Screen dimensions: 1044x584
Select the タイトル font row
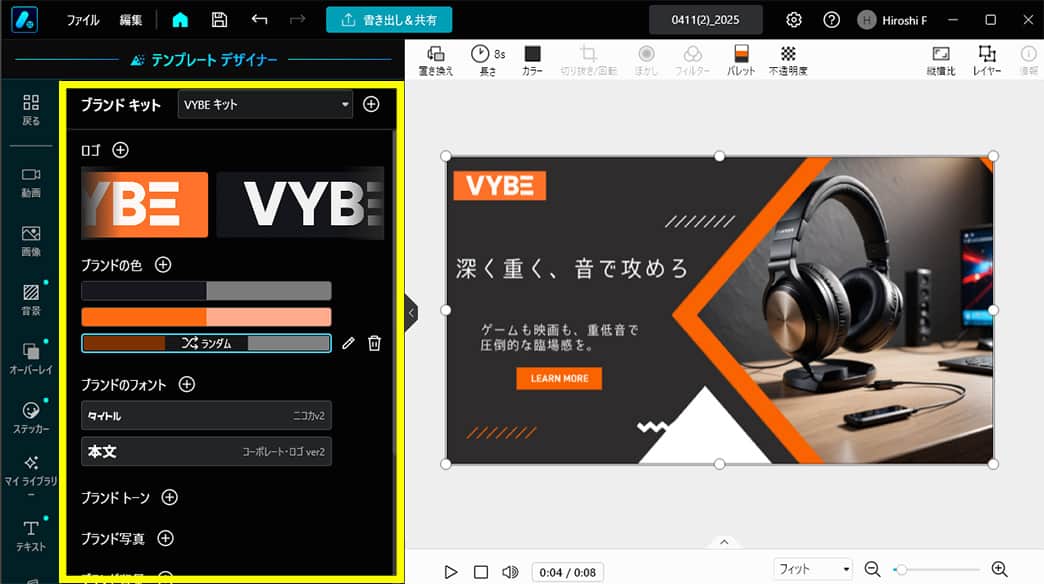tap(206, 416)
